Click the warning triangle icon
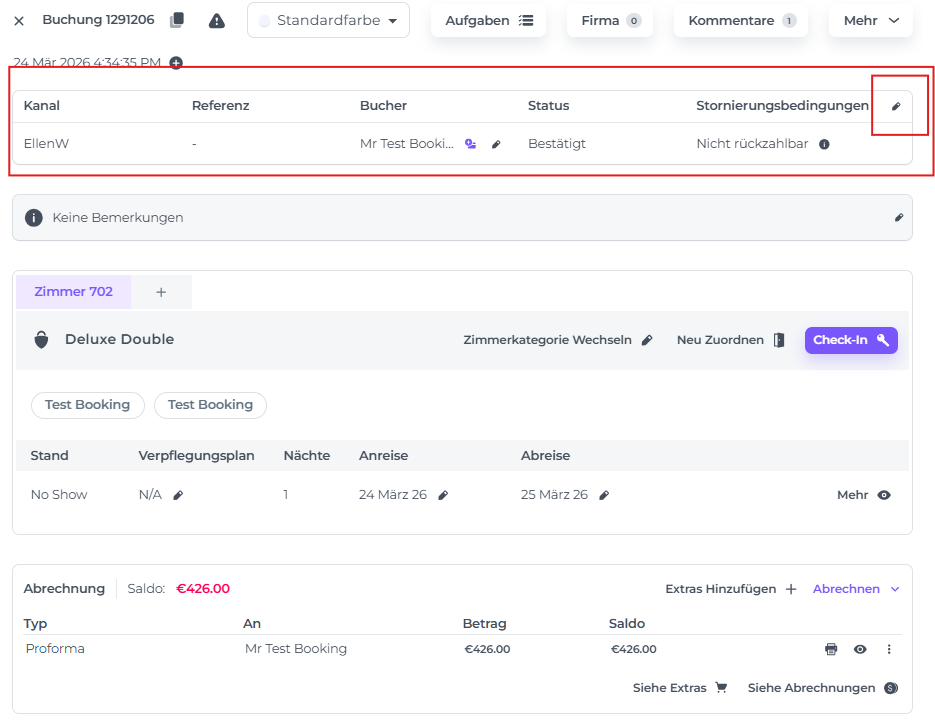935x728 pixels. (x=217, y=20)
